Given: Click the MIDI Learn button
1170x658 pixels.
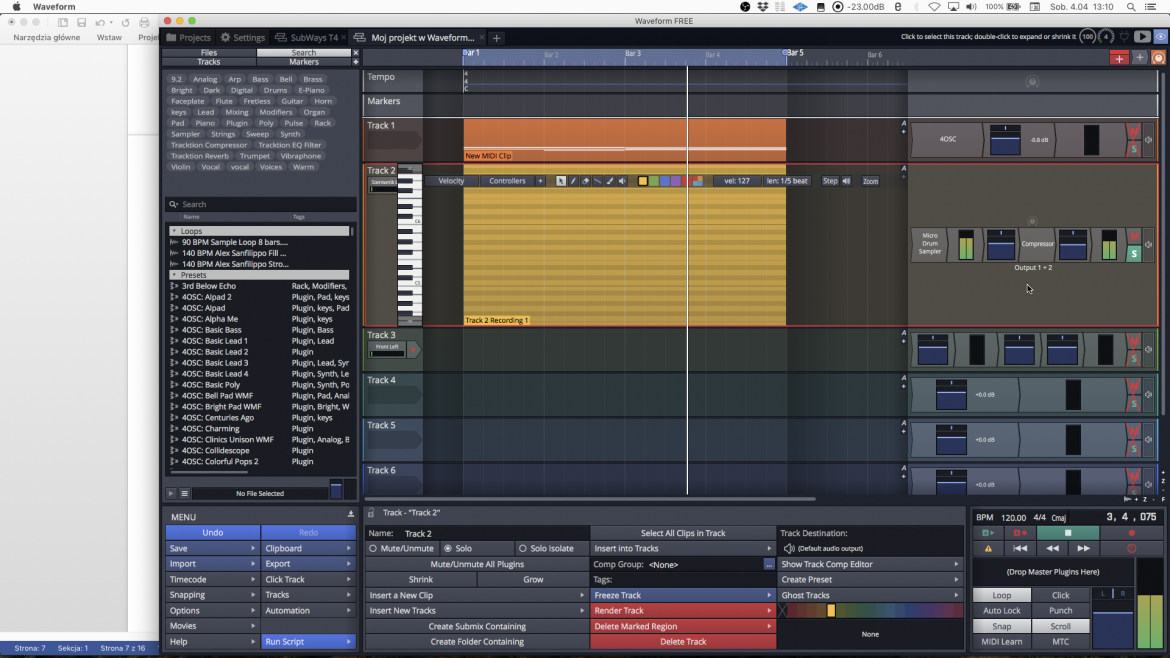Looking at the screenshot, I should point(1001,642).
